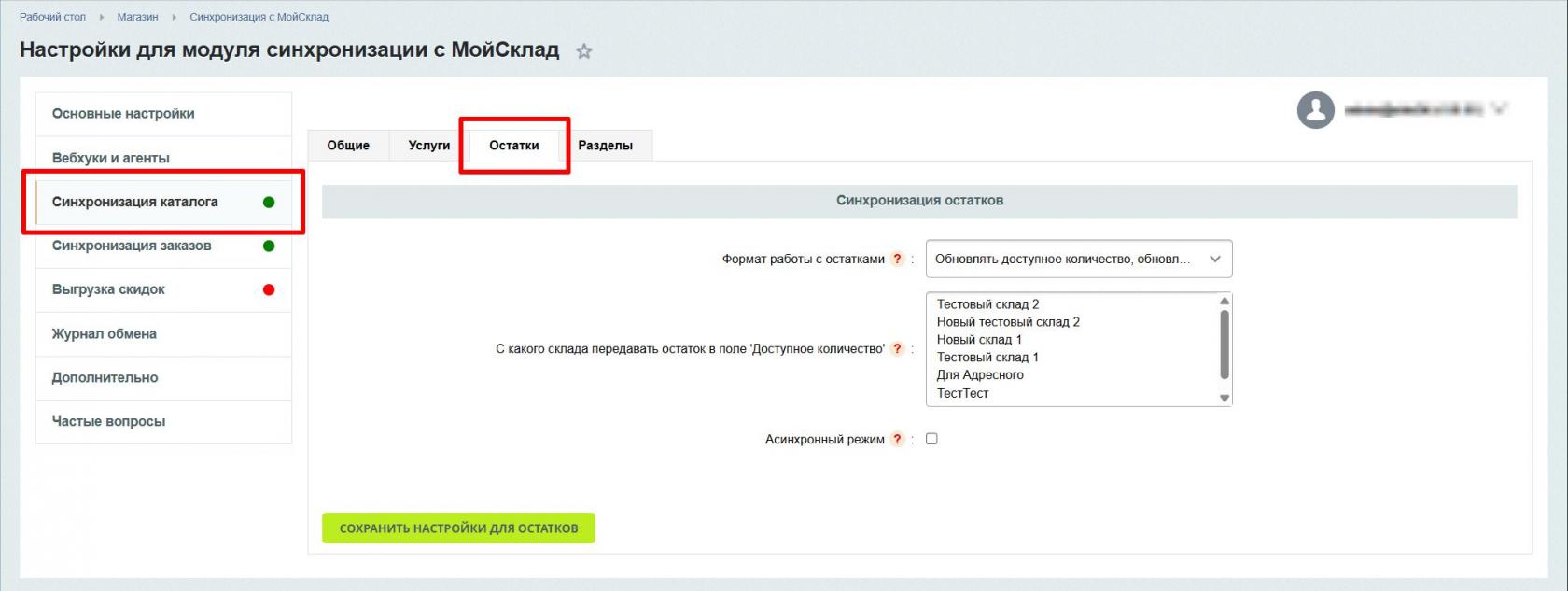Screen dimensions: 1568x591
Task: Expand the user account dropdown chevron
Action: [x=1499, y=109]
